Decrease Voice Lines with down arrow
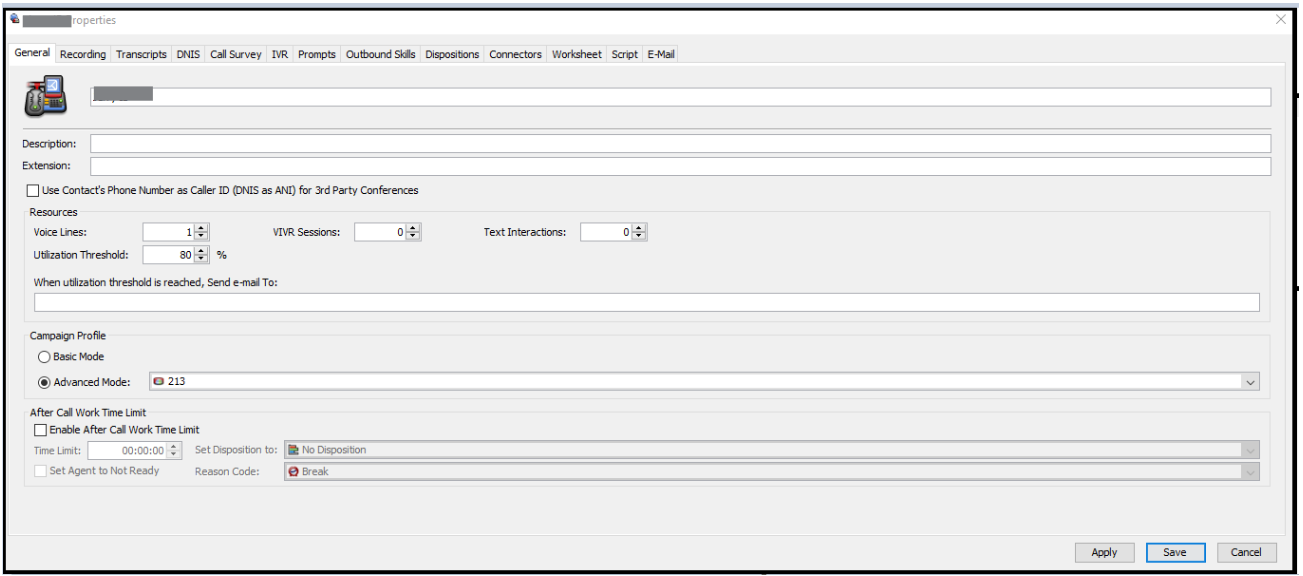Viewport: 1303px width, 576px height. click(201, 237)
